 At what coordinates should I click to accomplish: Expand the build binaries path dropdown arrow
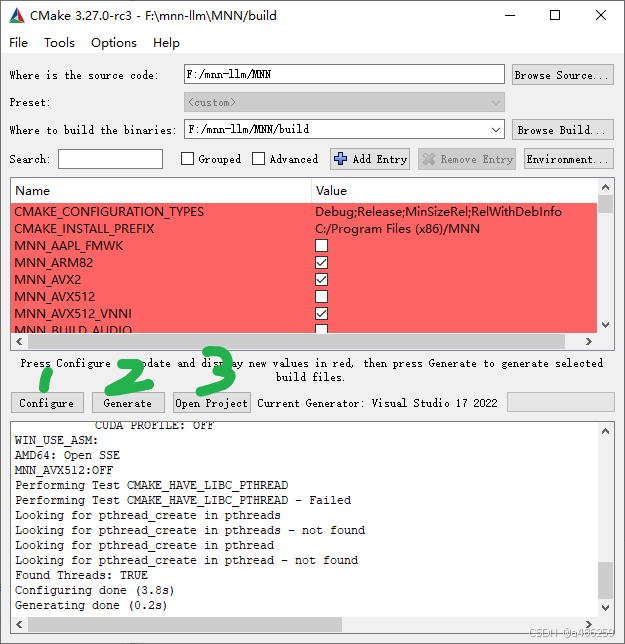coord(496,130)
